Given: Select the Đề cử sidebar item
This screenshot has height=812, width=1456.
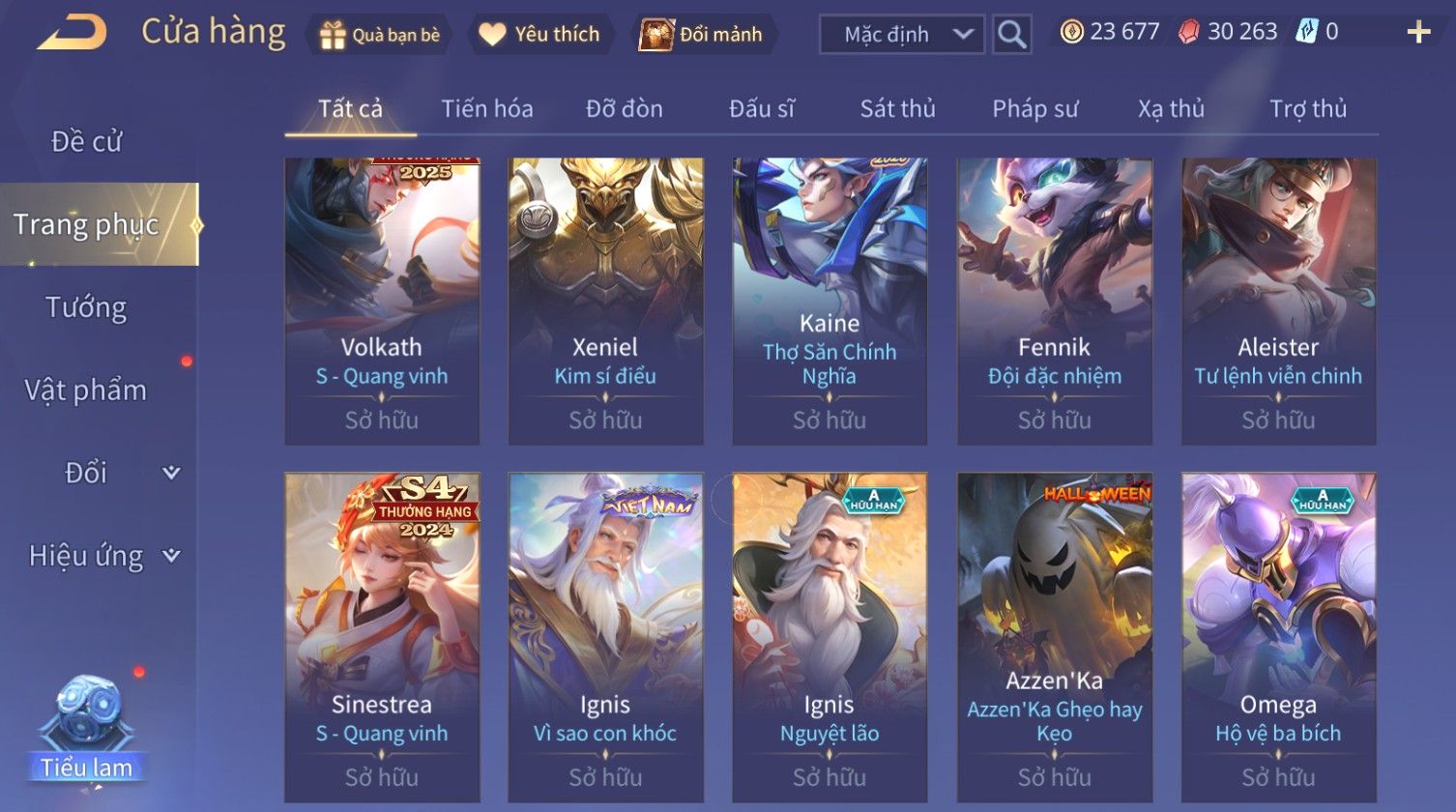Looking at the screenshot, I should click(86, 141).
